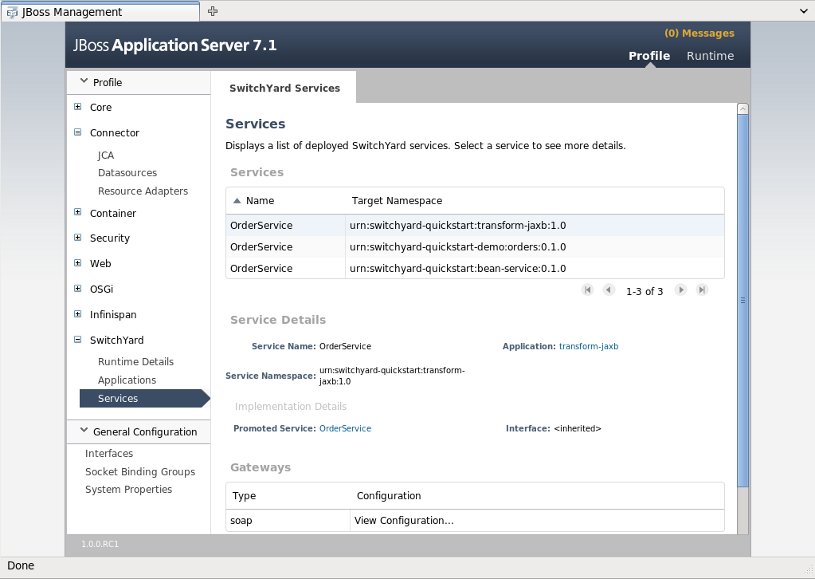
Task: Expand the Core tree node
Action: click(77, 107)
